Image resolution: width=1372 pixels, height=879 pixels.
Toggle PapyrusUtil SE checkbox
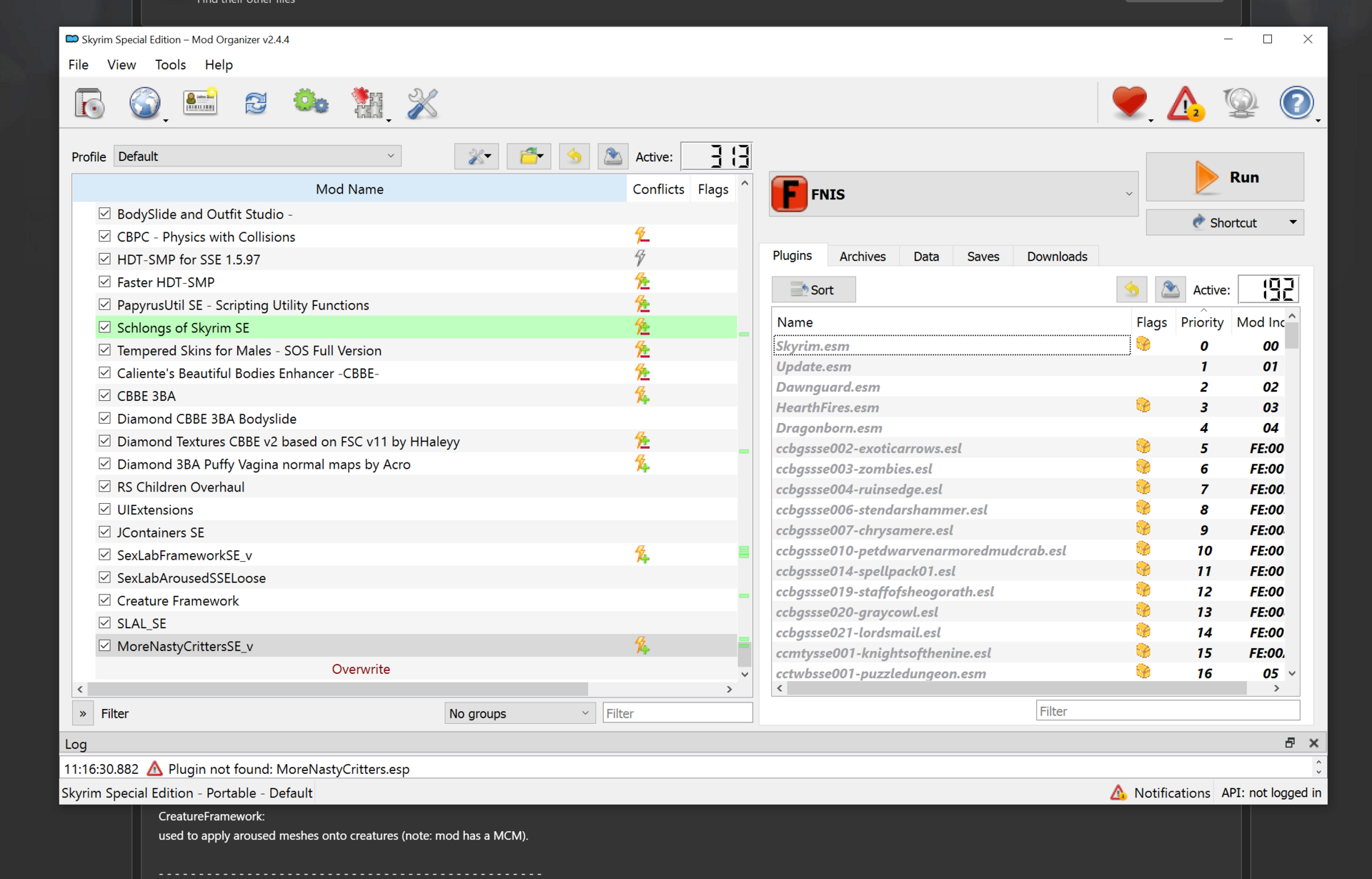pyautogui.click(x=105, y=304)
